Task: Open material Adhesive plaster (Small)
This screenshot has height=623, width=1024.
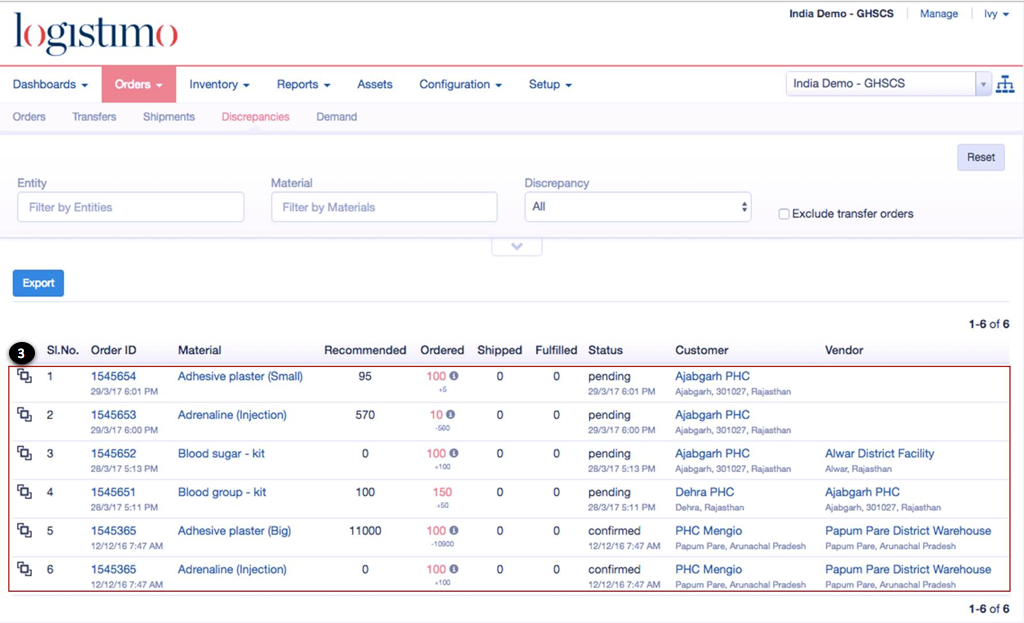Action: (x=240, y=376)
